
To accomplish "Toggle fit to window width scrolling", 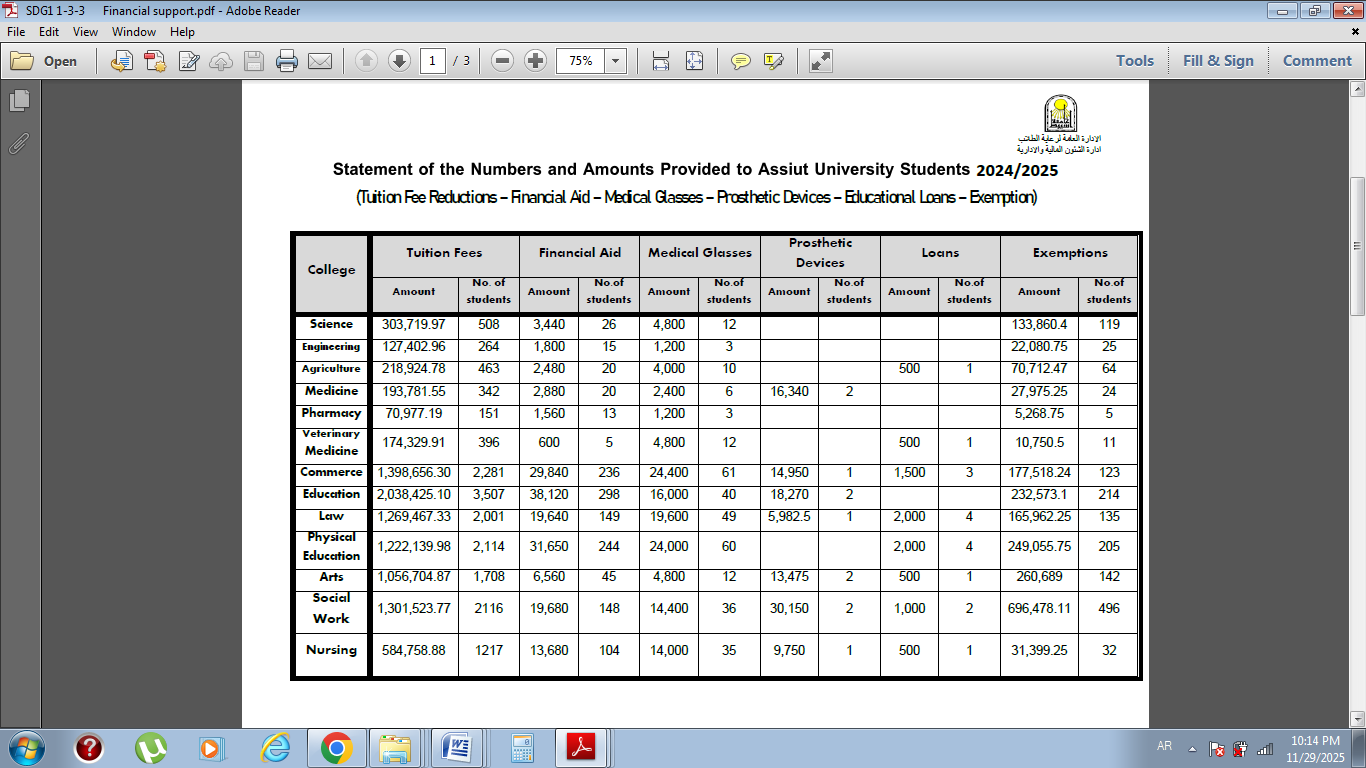I will point(661,61).
